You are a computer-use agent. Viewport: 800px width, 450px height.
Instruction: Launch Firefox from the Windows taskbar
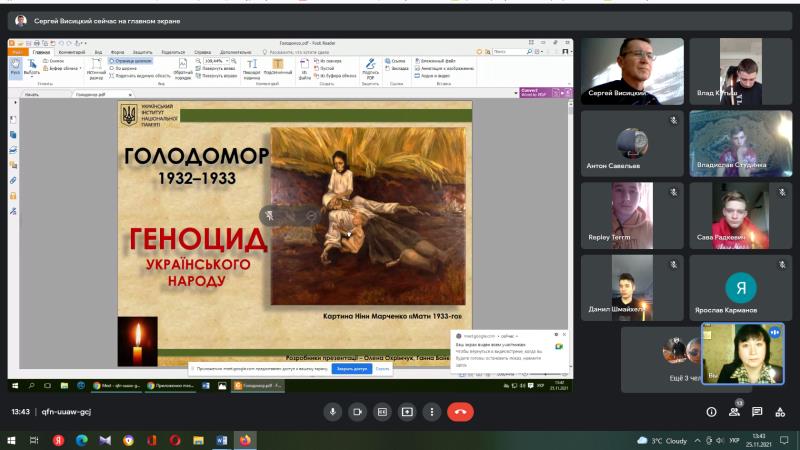click(244, 439)
